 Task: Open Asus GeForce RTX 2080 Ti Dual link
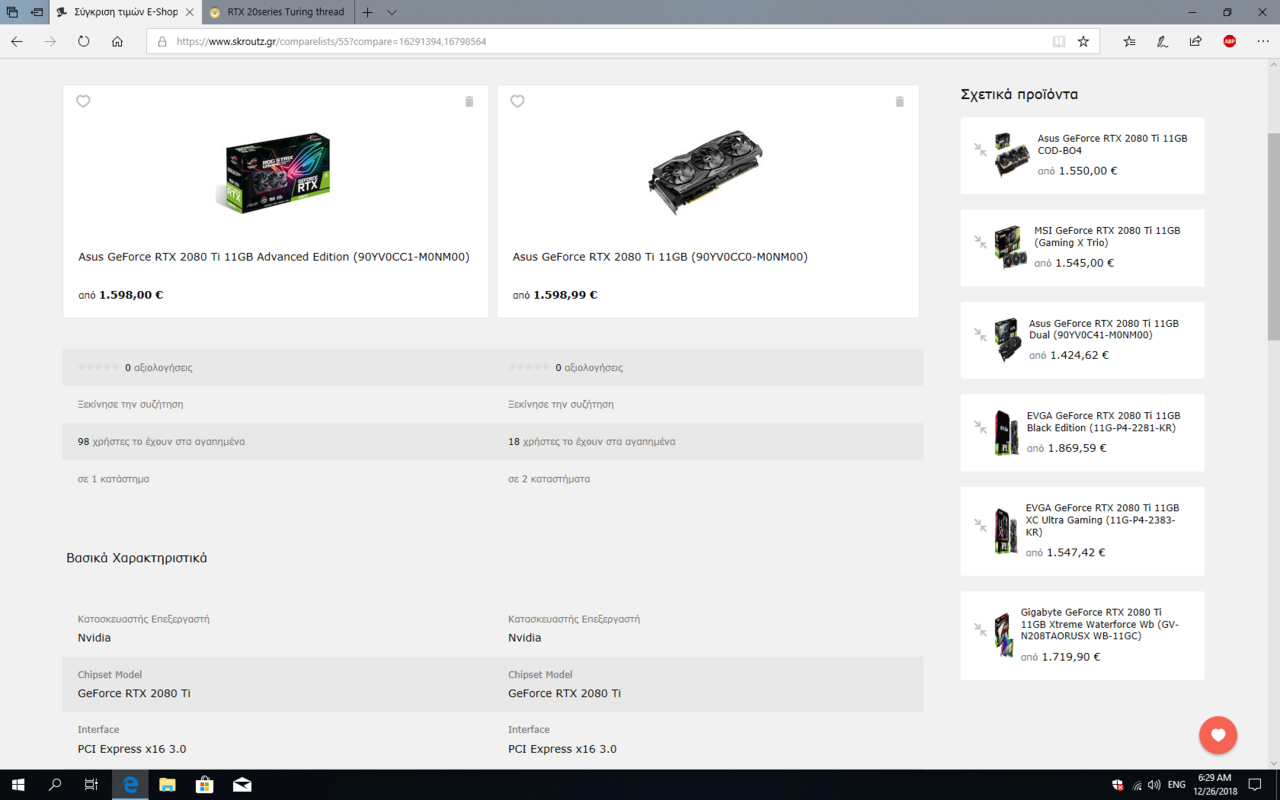tap(1104, 329)
